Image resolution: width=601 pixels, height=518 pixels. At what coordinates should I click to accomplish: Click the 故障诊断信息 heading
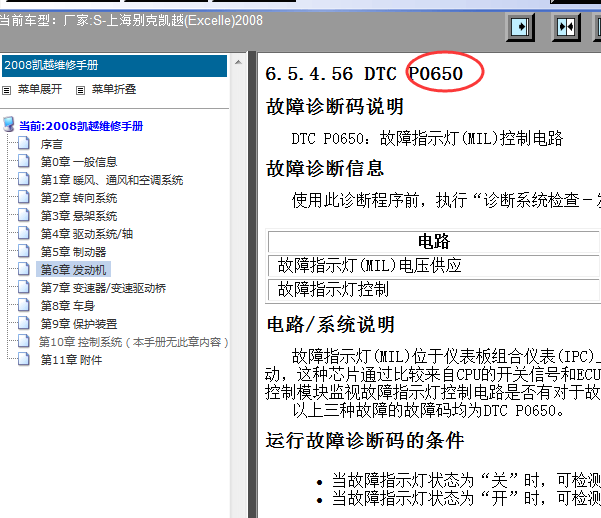(x=325, y=168)
